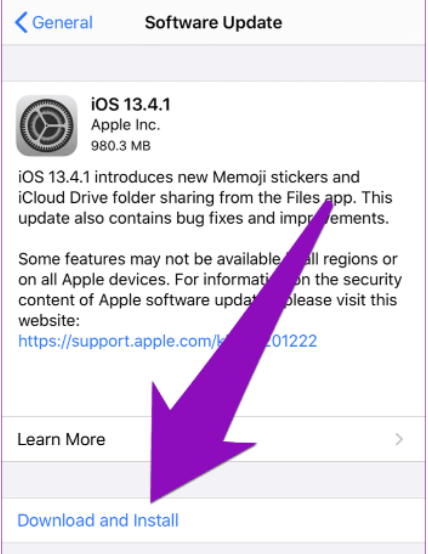The image size is (428, 554).
Task: Click gray separator below Learn More
Action: (x=213, y=479)
